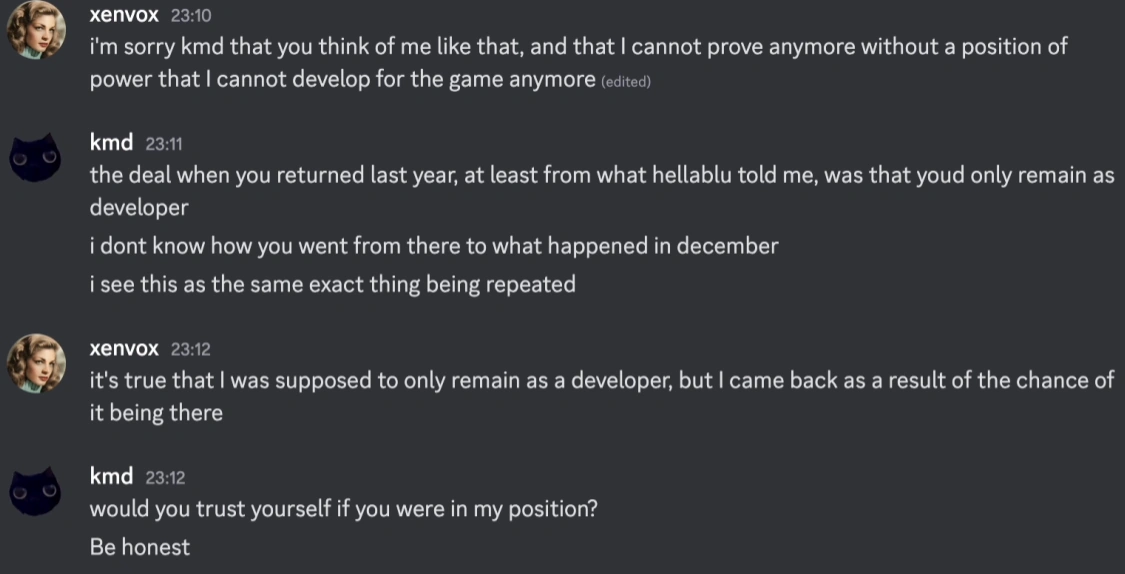1125x574 pixels.
Task: Select kmd username above "would you trust yourself"
Action: (x=111, y=476)
